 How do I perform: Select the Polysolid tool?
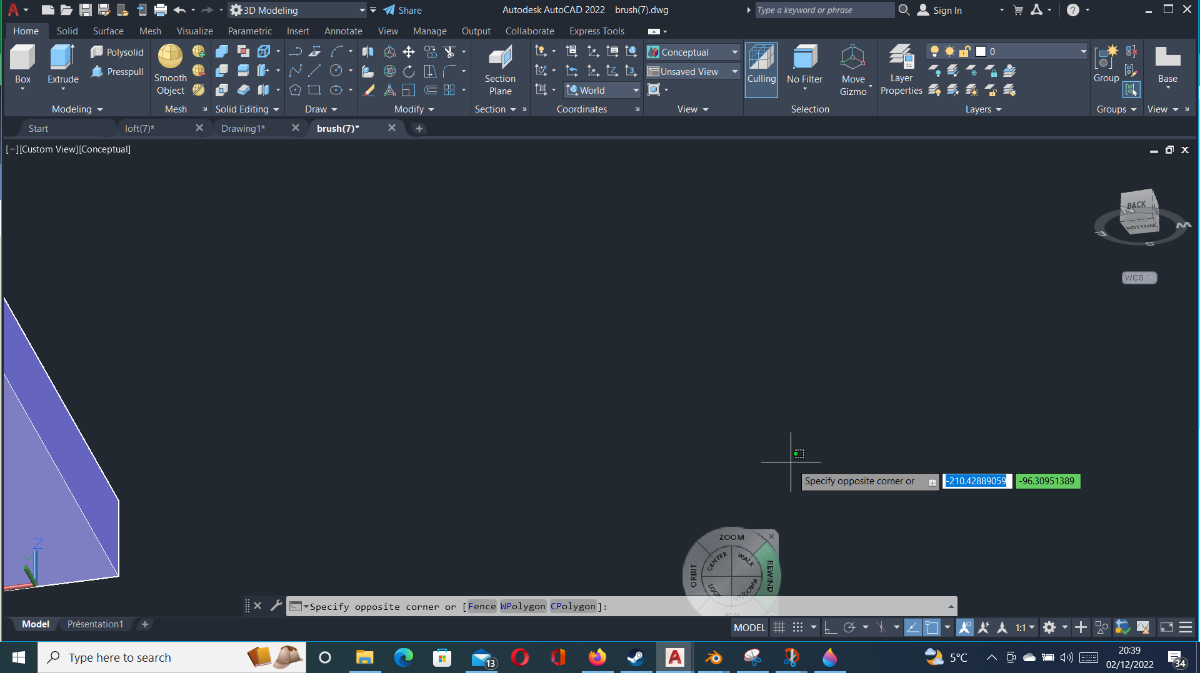[117, 52]
